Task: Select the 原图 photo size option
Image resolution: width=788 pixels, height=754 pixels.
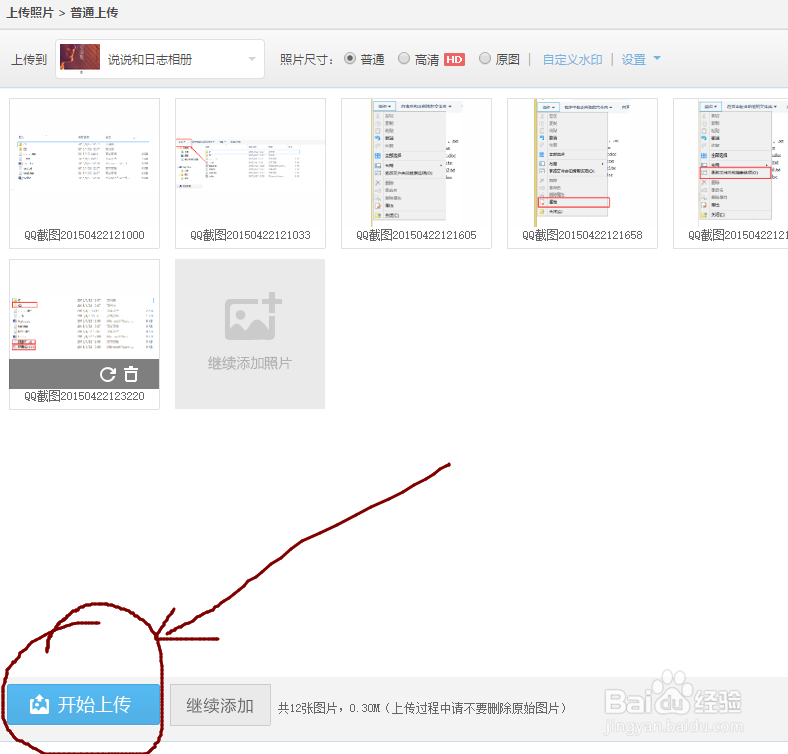Action: (x=484, y=59)
